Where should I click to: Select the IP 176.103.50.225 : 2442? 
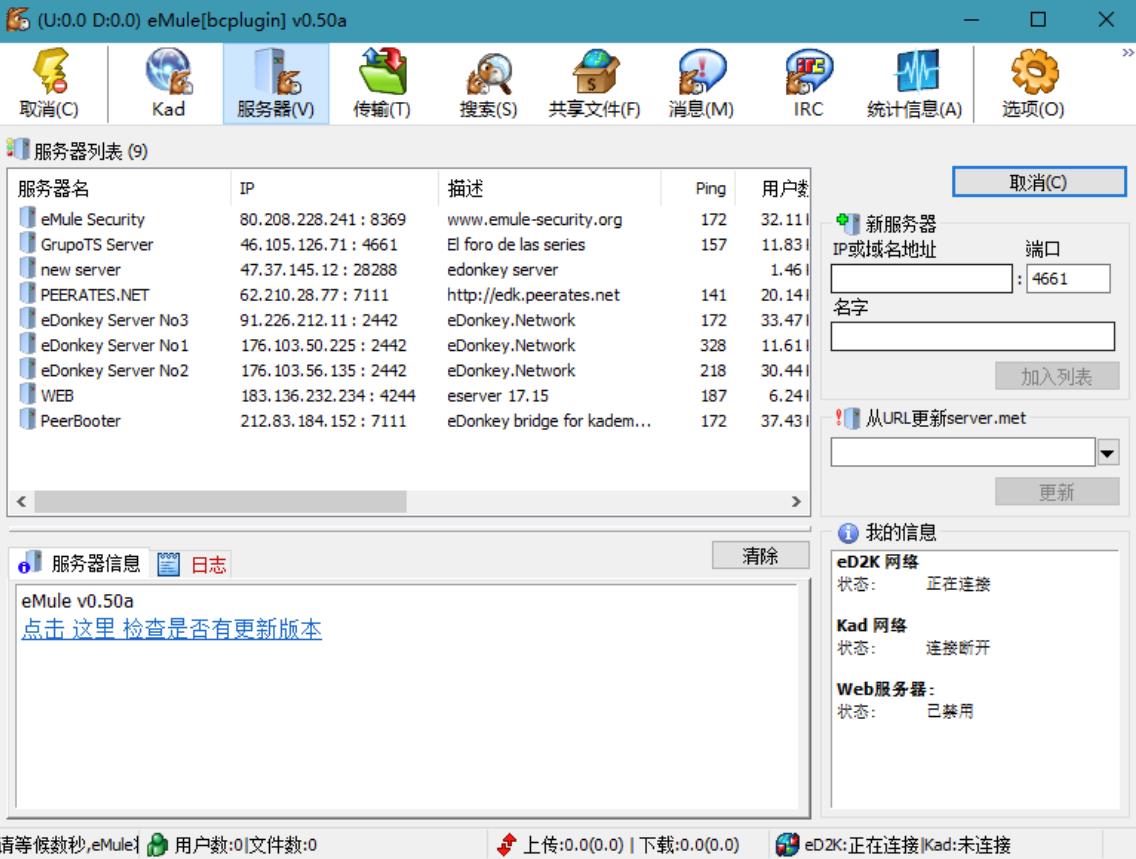(324, 345)
